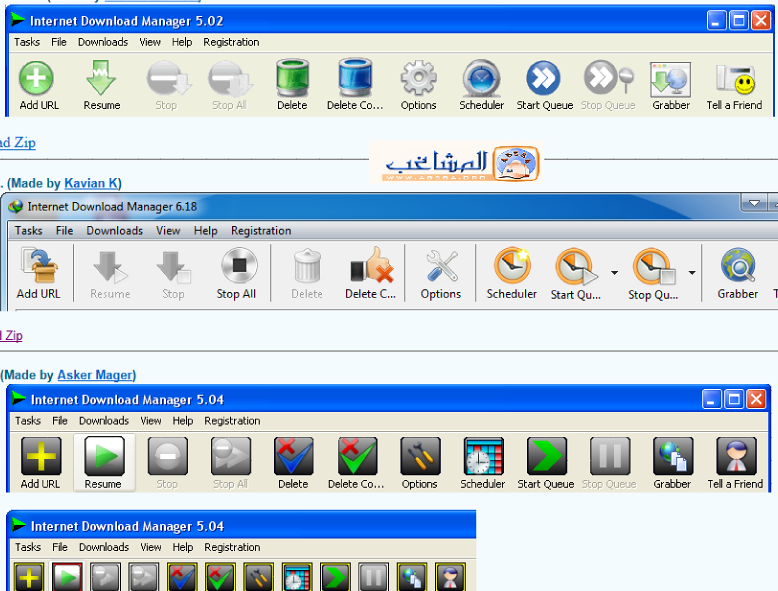Open View menu in bottom IDM 5.04
This screenshot has height=591, width=778.
tap(150, 547)
